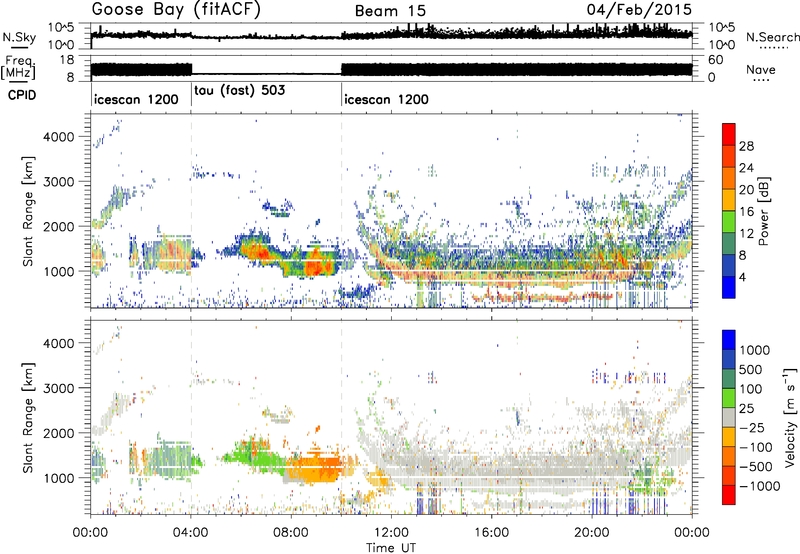Click the bright blue bottom segment of the power colorbar
This screenshot has width=800, height=554.
click(x=729, y=287)
